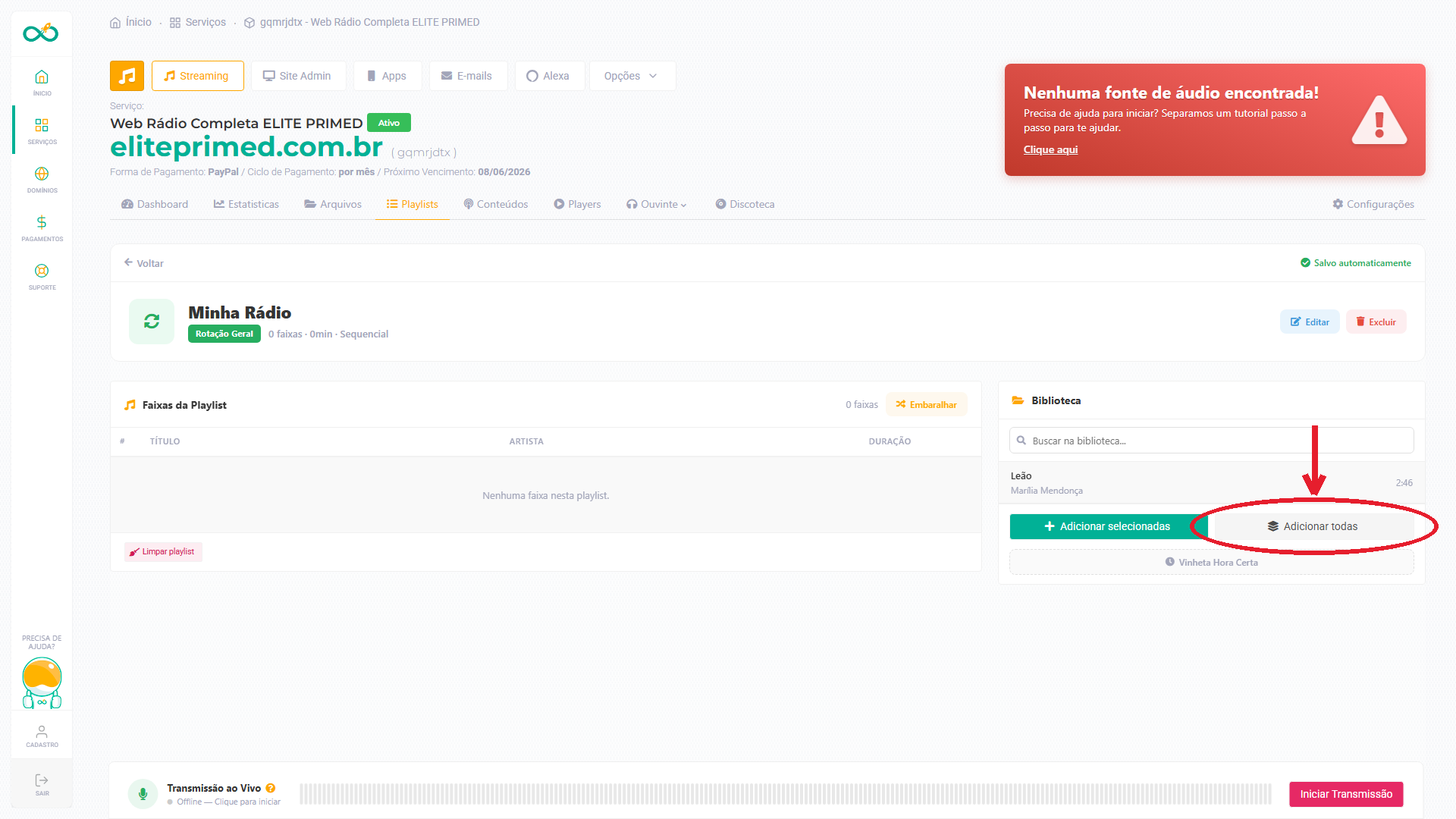Click the Clique aqui tutorial link

(1050, 149)
